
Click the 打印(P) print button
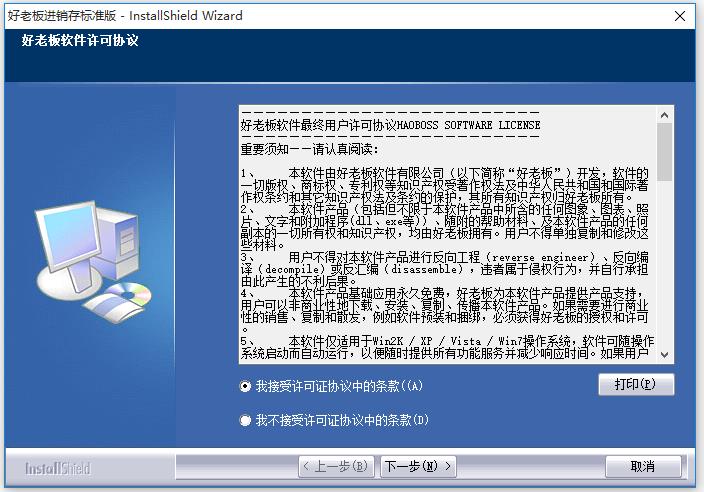tap(636, 385)
